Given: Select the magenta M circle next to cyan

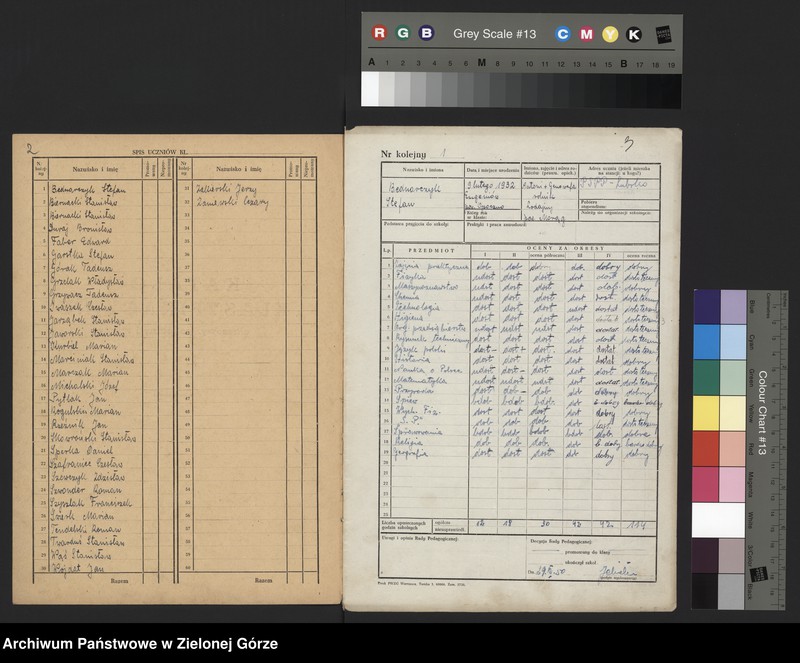Looking at the screenshot, I should click(587, 34).
